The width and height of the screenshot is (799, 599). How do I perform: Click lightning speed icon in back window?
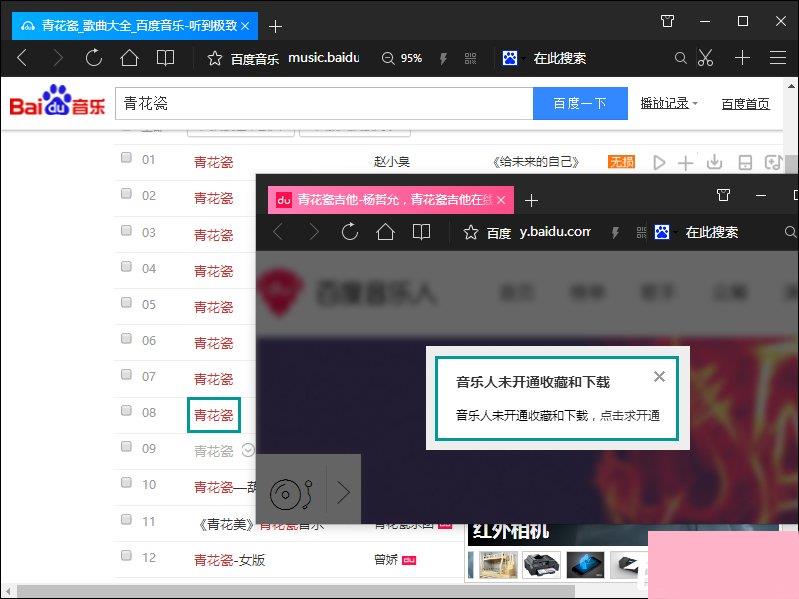[x=443, y=59]
